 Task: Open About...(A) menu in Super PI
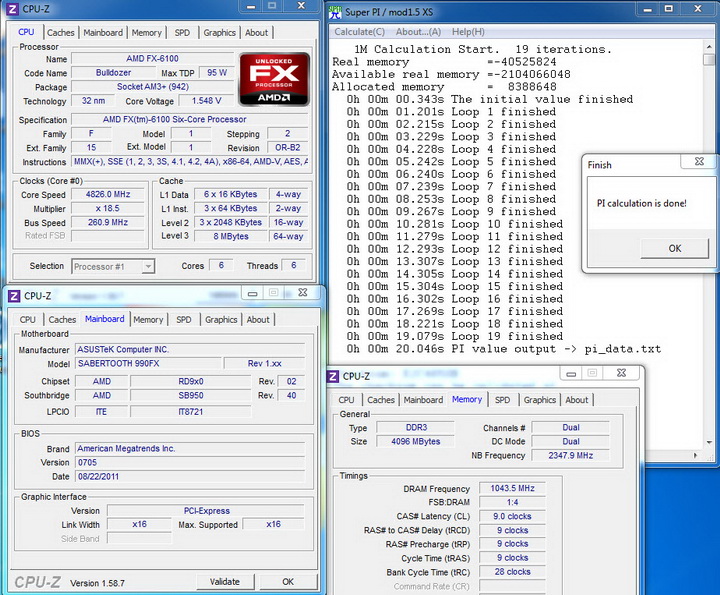pyautogui.click(x=418, y=32)
